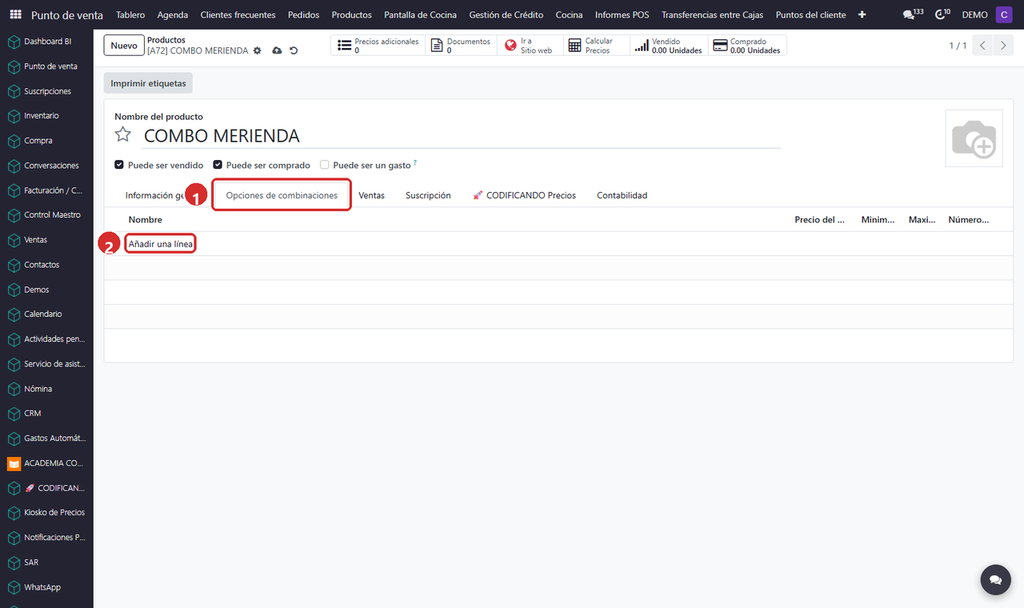Save the record manually with the cloud icon

pyautogui.click(x=277, y=50)
